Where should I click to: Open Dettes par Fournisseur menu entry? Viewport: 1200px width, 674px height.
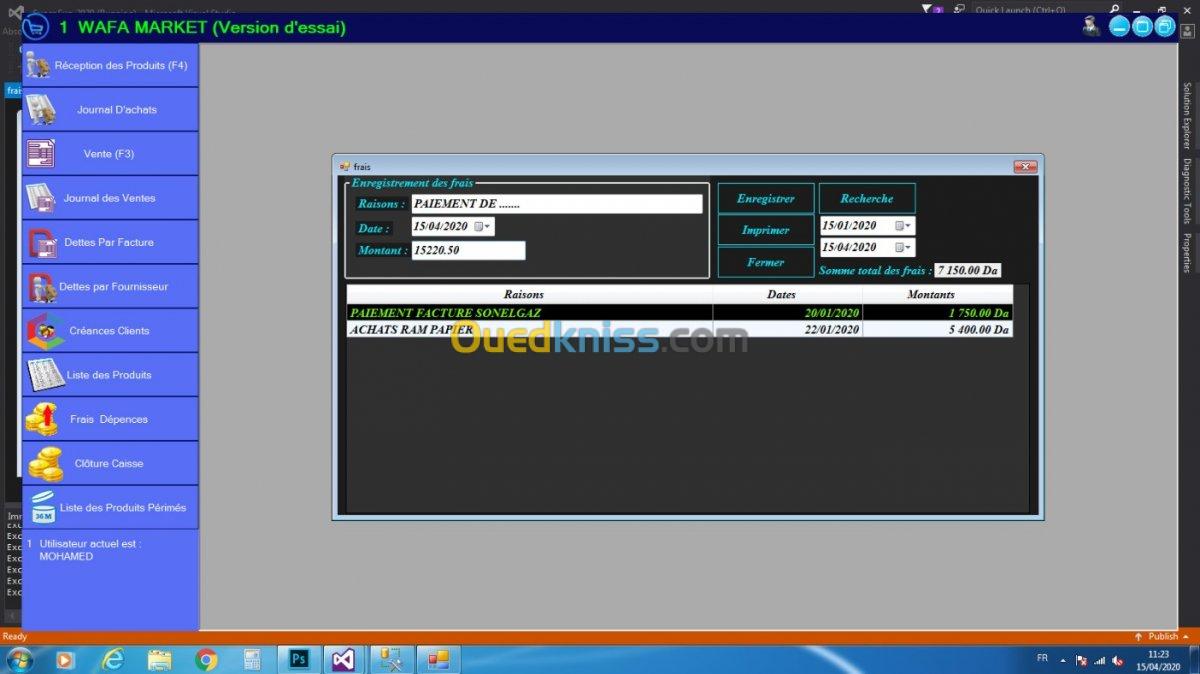pyautogui.click(x=110, y=287)
